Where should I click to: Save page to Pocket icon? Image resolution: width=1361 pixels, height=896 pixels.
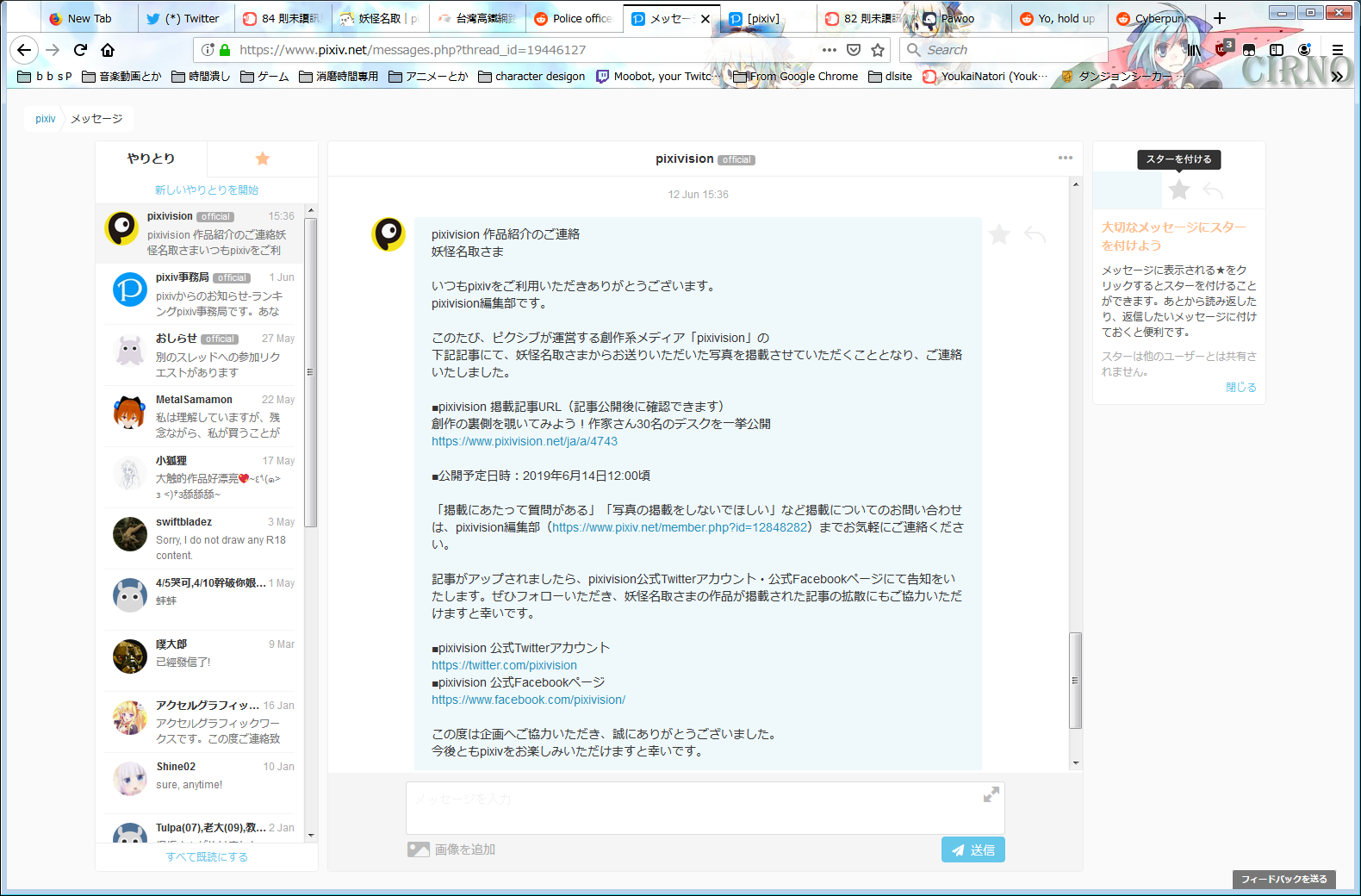tap(854, 50)
